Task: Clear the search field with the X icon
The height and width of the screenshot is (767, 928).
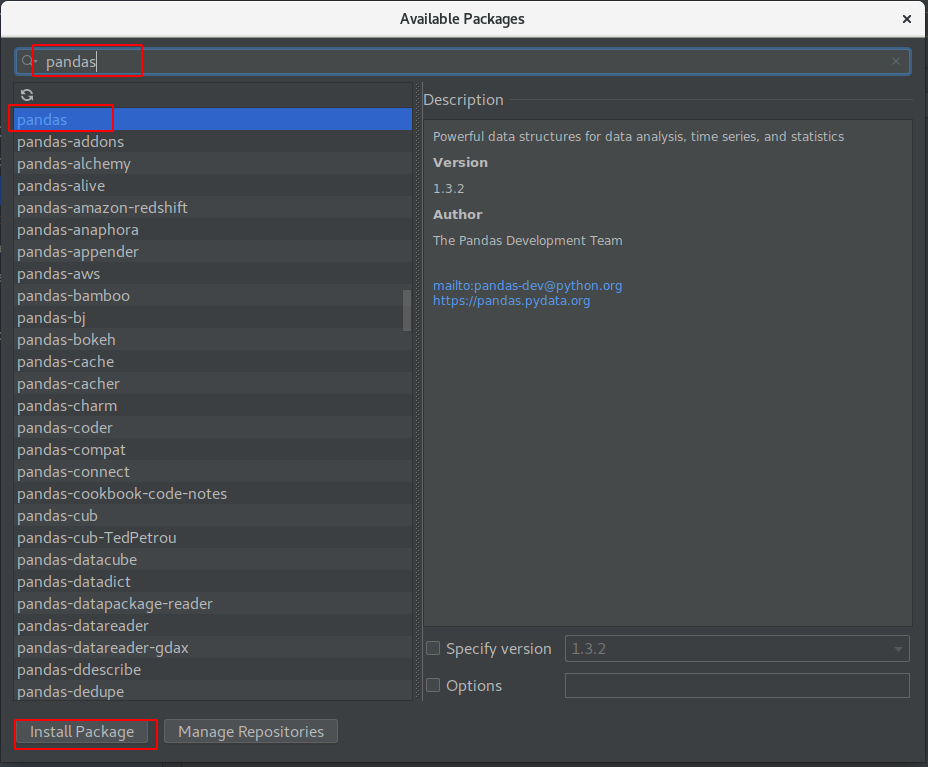Action: (895, 61)
